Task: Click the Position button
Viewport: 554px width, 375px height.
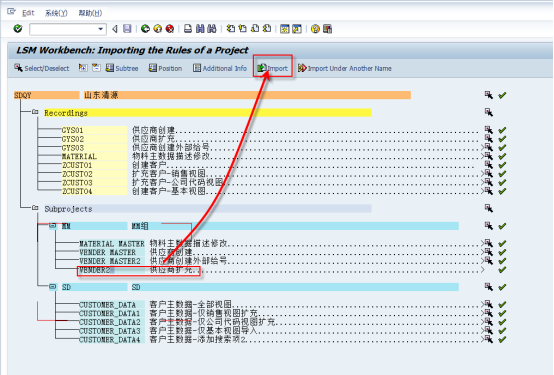Action: [165, 68]
